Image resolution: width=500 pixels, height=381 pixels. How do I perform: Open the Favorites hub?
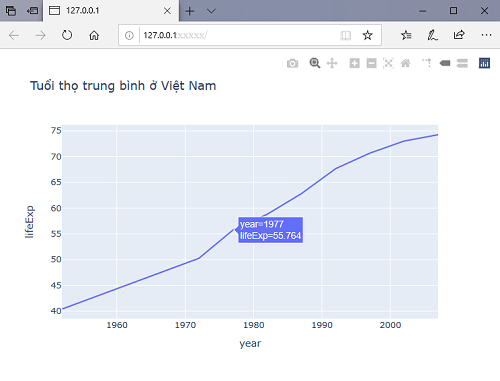(406, 35)
